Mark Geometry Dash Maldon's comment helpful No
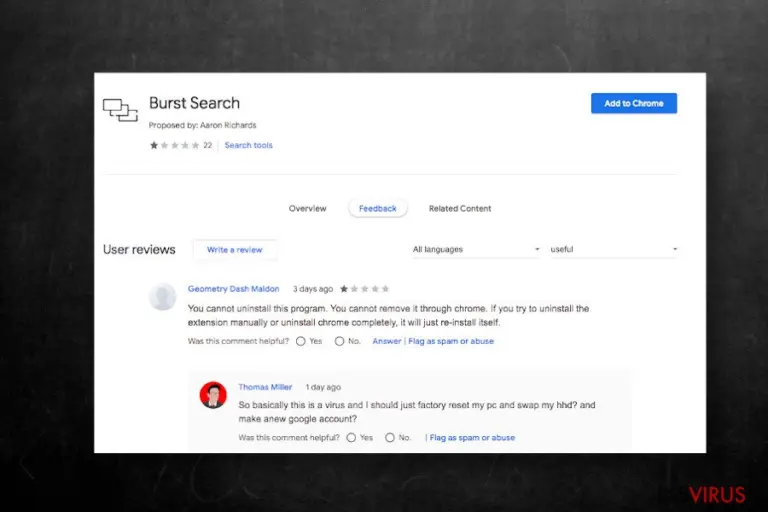Screen dimensions: 768x512 (x=339, y=341)
